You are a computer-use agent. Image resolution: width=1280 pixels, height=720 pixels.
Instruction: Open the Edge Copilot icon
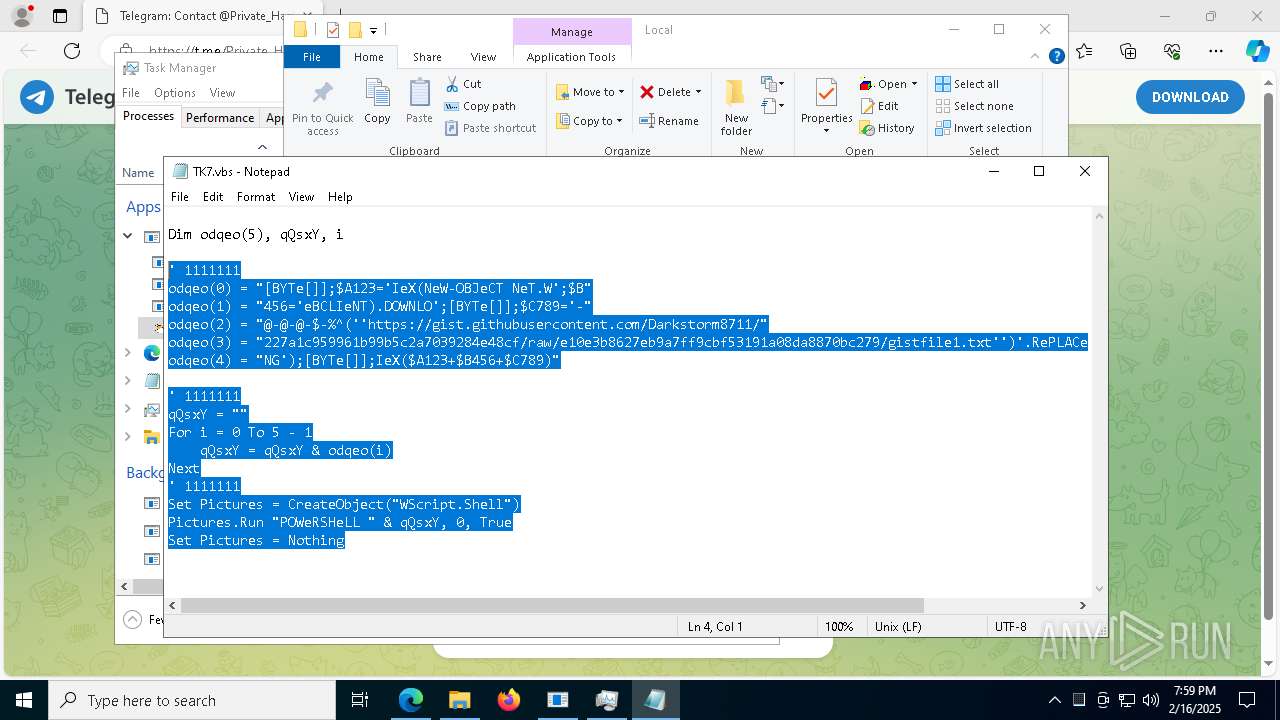1257,51
